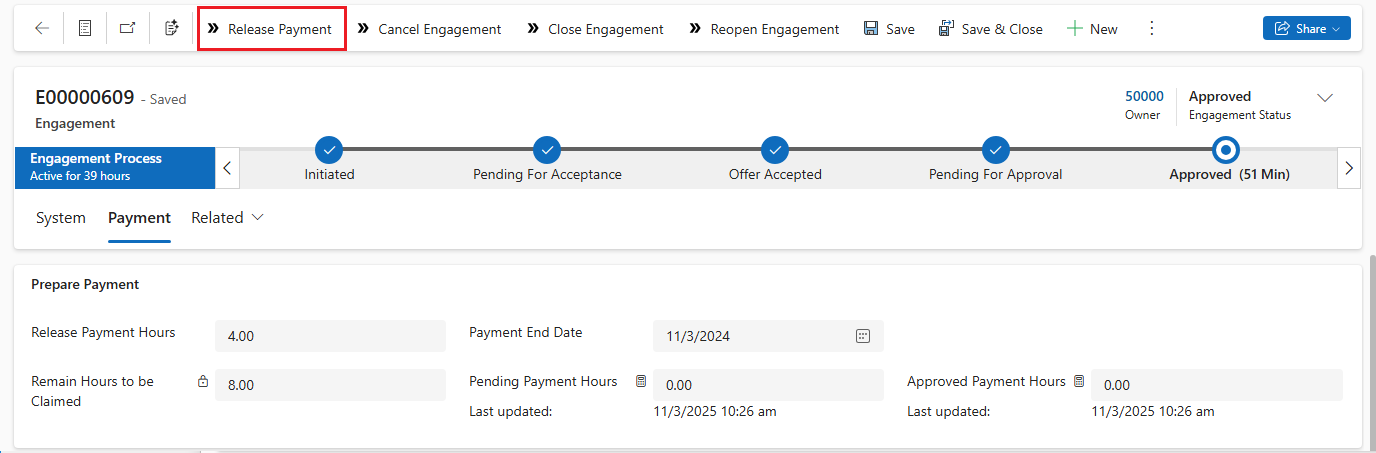Select the Approved stage circle

click(1225, 150)
